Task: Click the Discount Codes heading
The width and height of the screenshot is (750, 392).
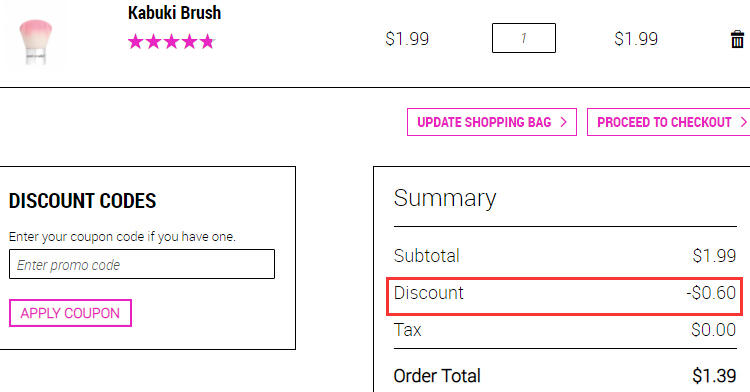Action: point(83,201)
